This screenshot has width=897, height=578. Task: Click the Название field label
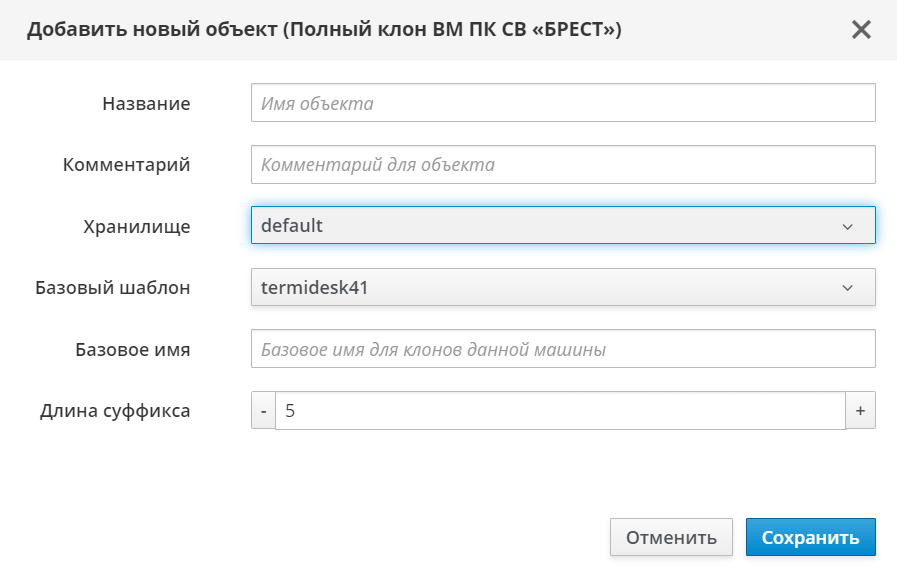tap(146, 104)
